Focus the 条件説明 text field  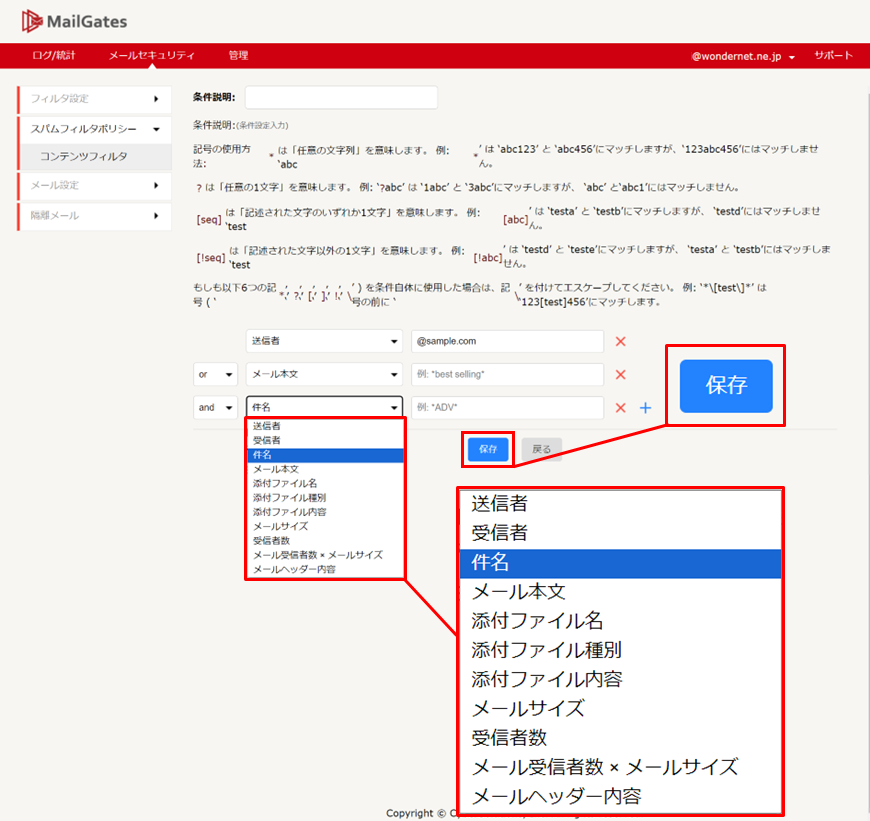341,98
